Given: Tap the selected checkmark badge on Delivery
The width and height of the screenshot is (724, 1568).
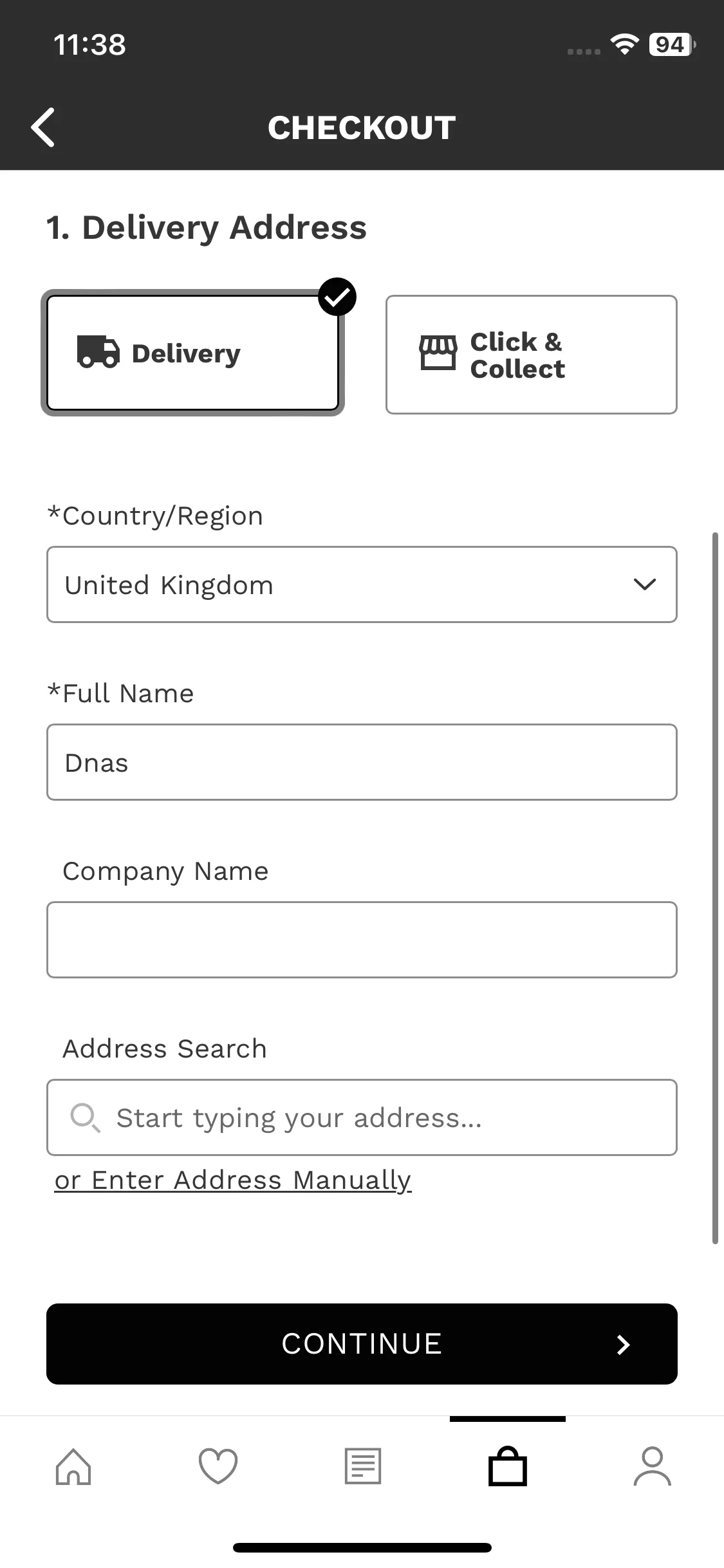Looking at the screenshot, I should pyautogui.click(x=337, y=297).
